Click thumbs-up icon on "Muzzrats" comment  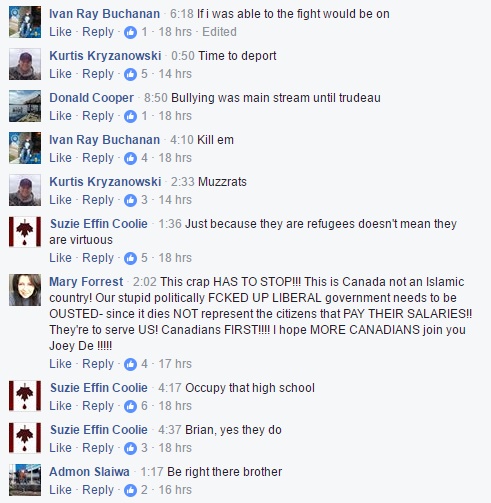tap(130, 200)
